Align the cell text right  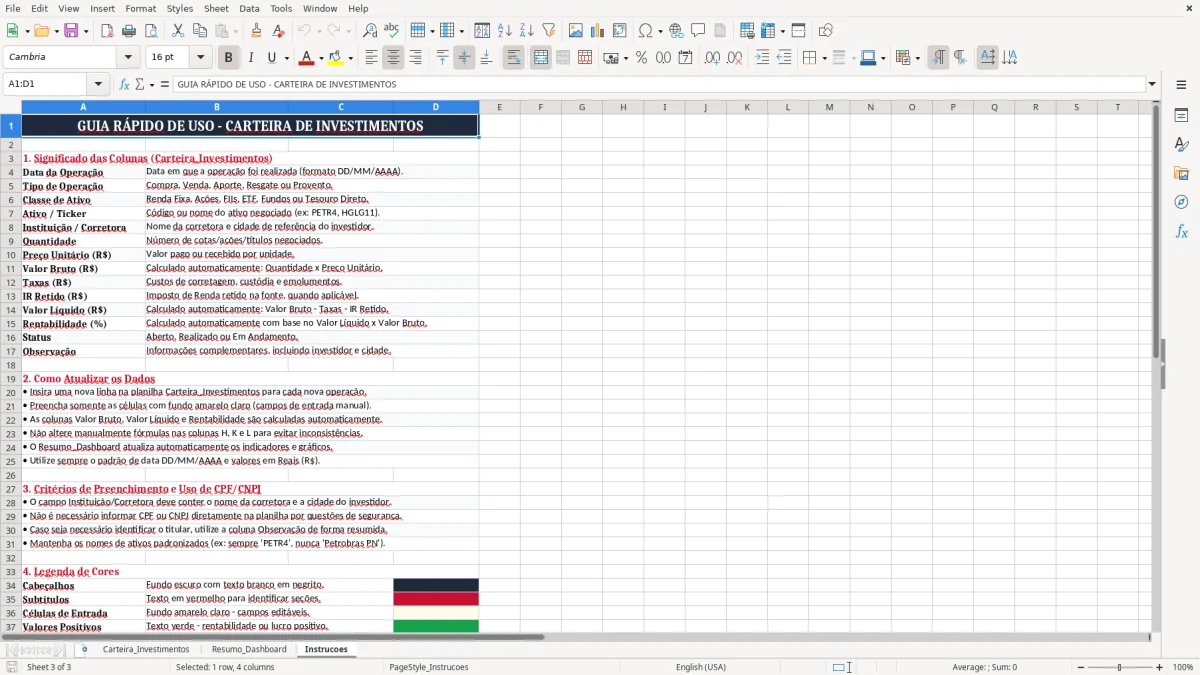pos(415,58)
